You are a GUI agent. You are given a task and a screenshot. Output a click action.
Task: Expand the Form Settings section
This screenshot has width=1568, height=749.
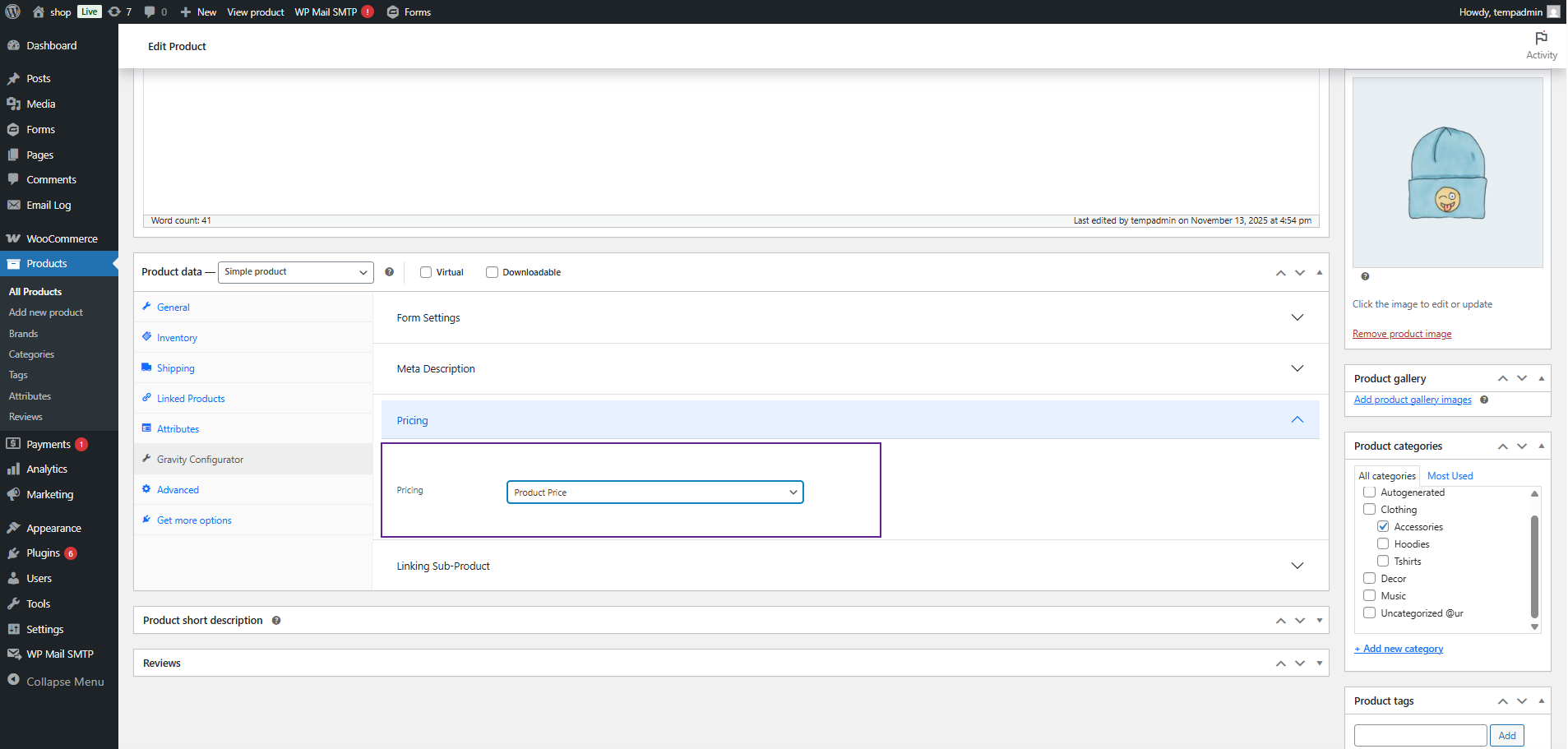(850, 318)
